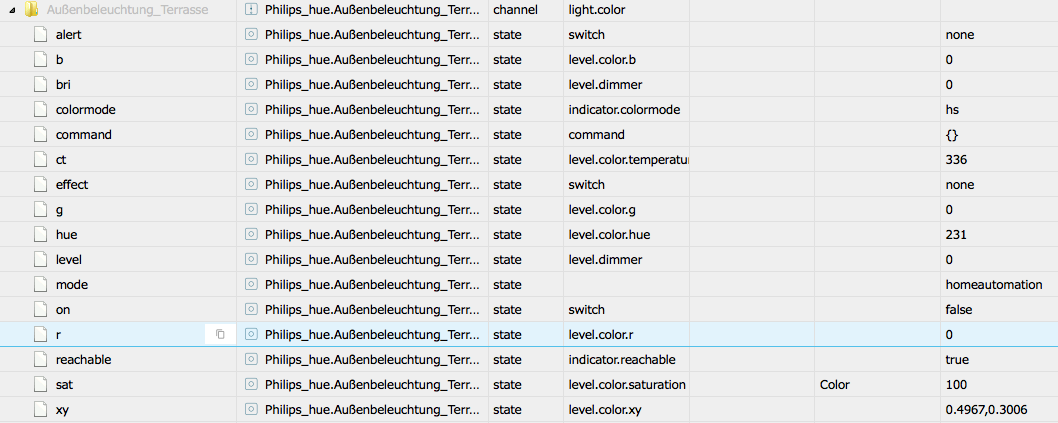Click level.color.temperature role cell
The image size is (1058, 423).
(628, 160)
